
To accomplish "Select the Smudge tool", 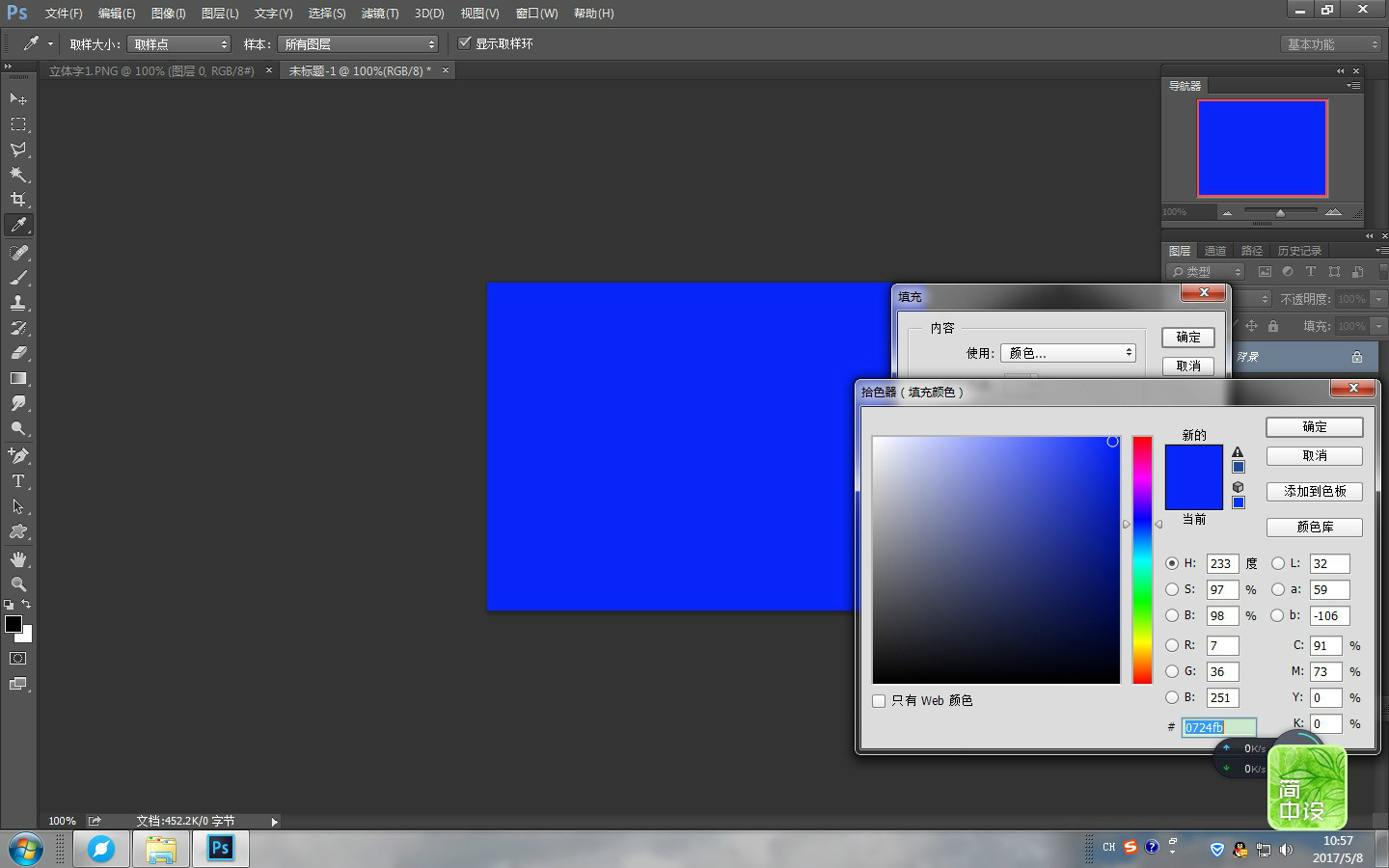I will 18,403.
